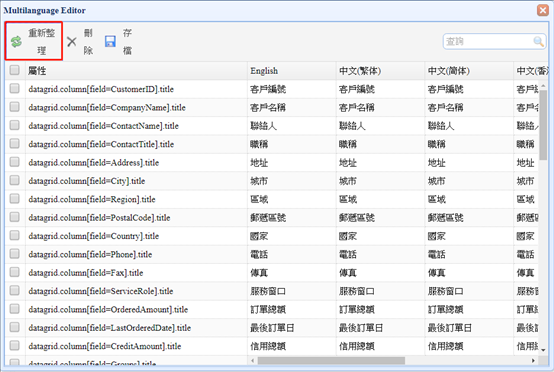The width and height of the screenshot is (554, 372).
Task: Click the 存檔 save label
Action: pyautogui.click(x=127, y=42)
